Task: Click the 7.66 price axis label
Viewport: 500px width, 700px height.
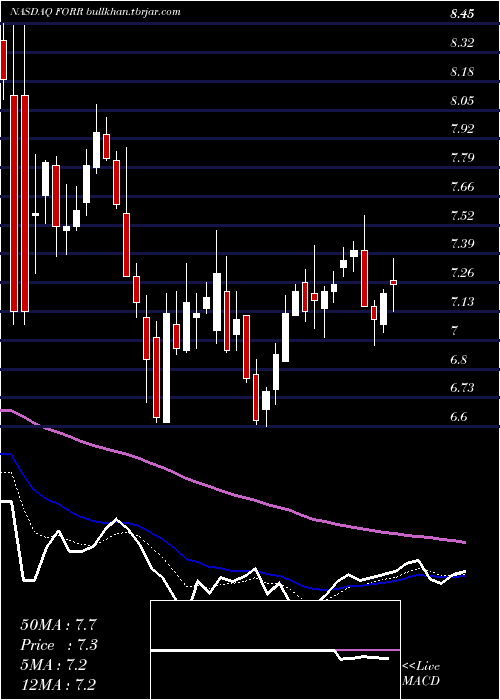Action: click(x=462, y=187)
